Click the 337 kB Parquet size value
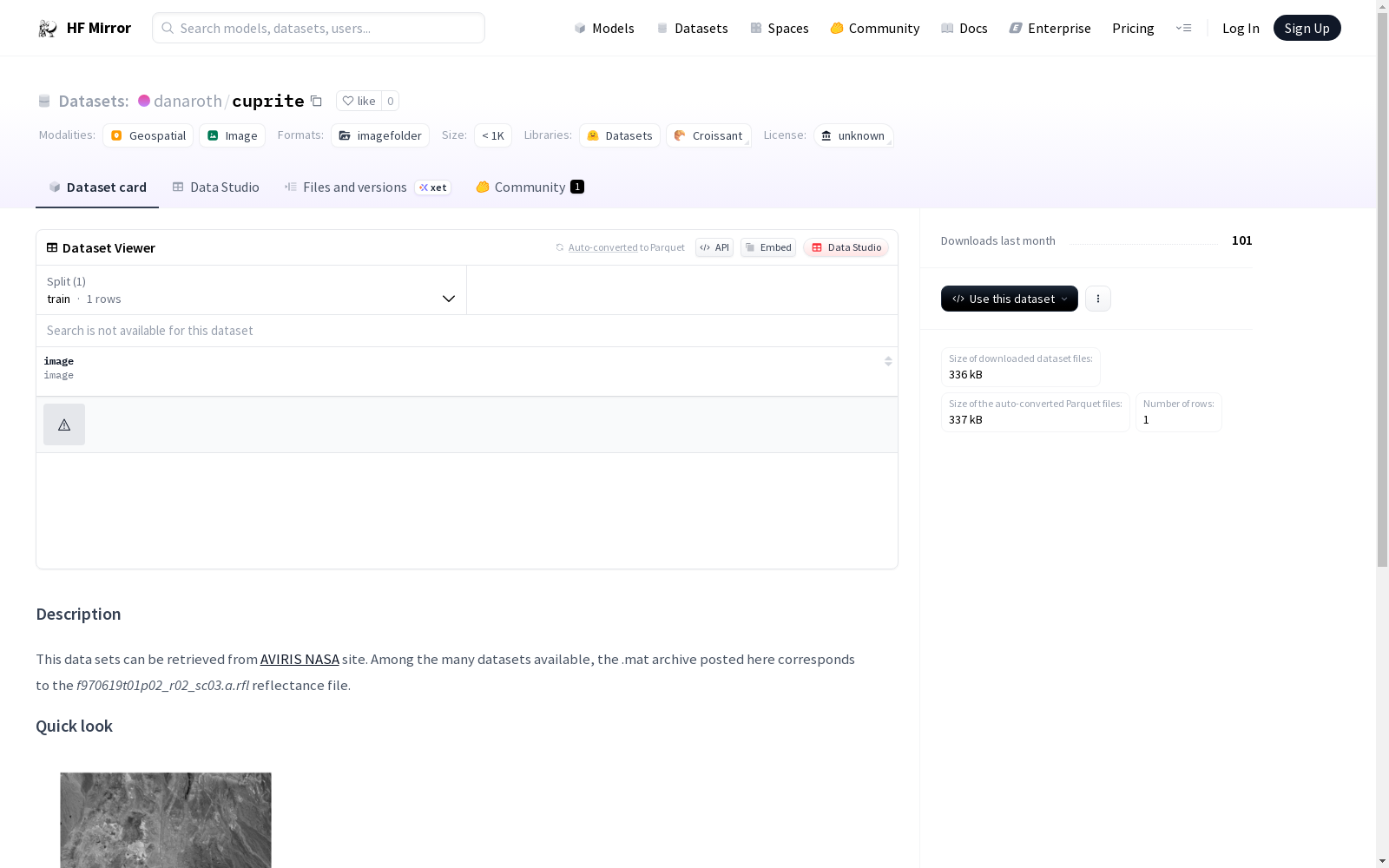 [x=965, y=419]
